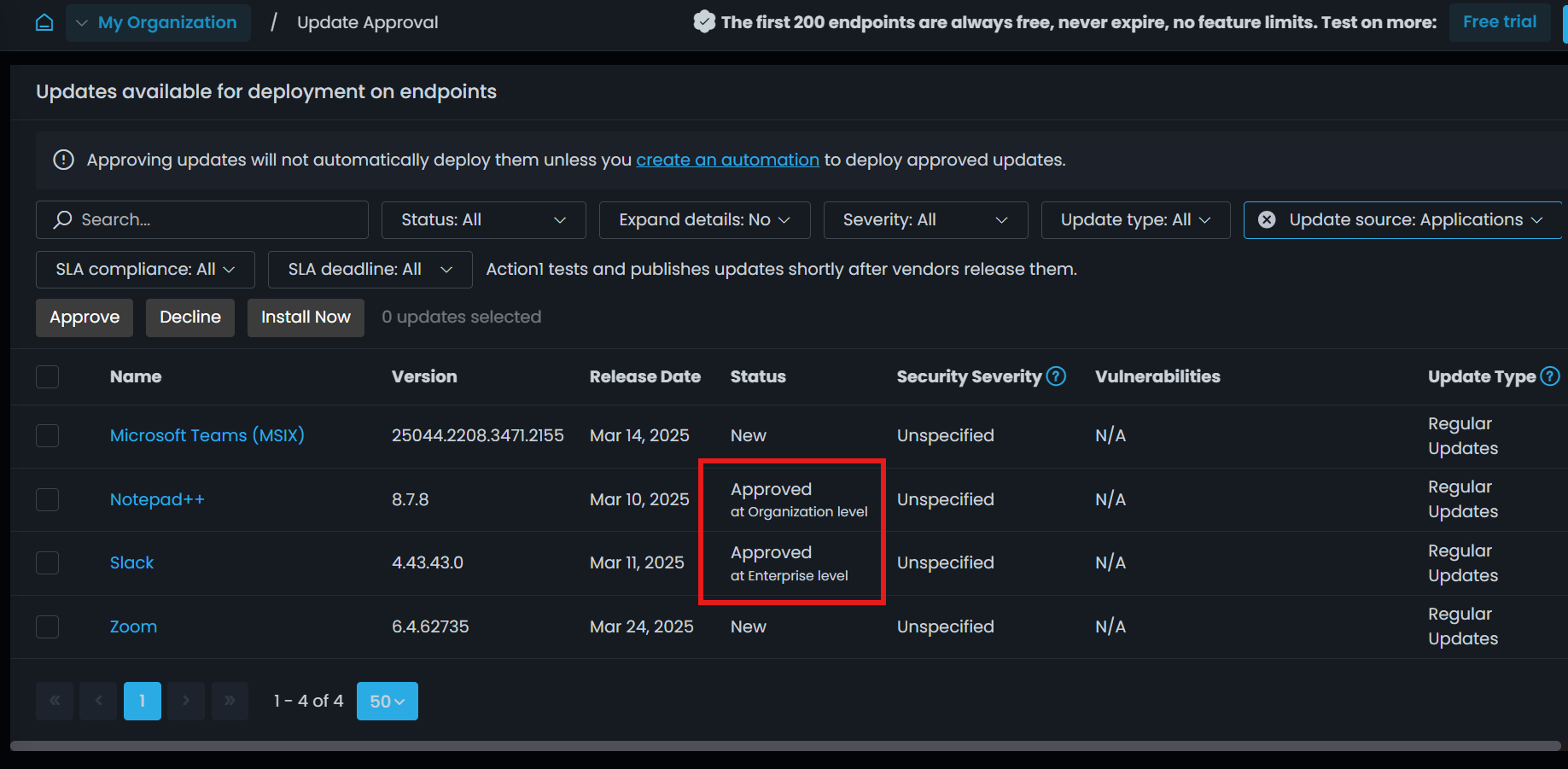The width and height of the screenshot is (1568, 769).
Task: Check the select-all updates checkbox
Action: coord(47,376)
